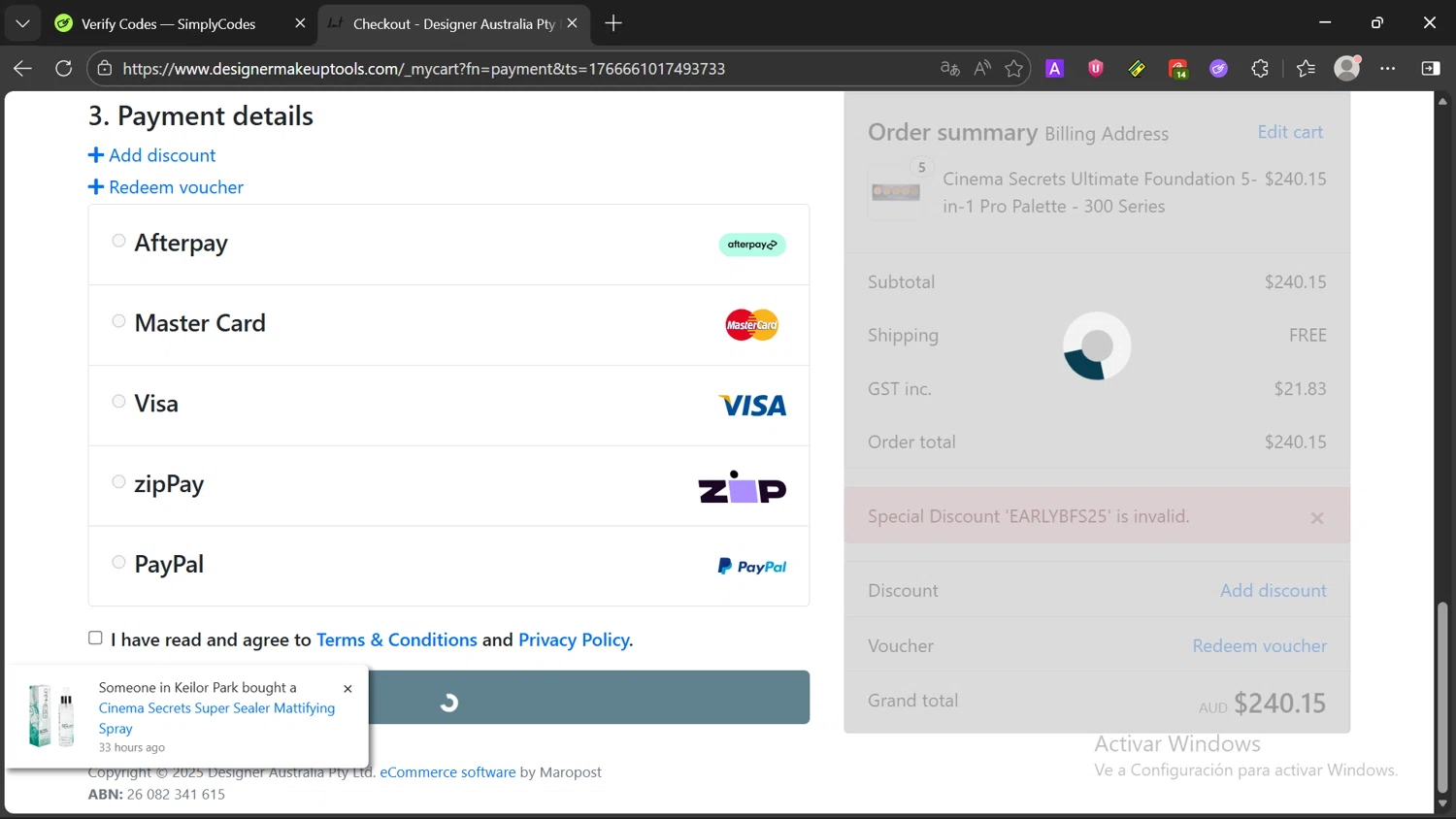The width and height of the screenshot is (1456, 819).
Task: Click Add discount in the Discount row
Action: [1274, 590]
